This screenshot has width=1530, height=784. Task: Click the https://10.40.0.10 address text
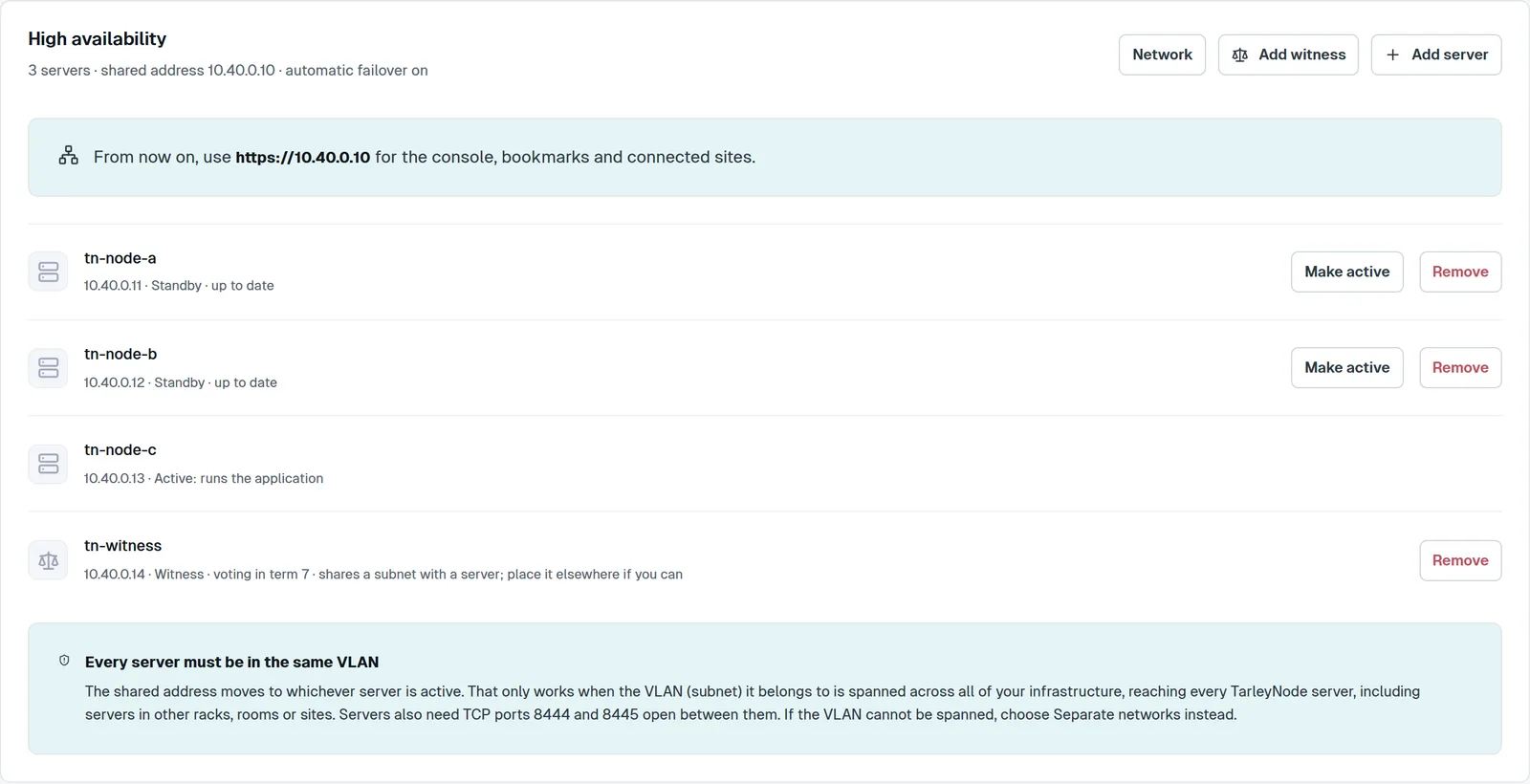click(302, 157)
